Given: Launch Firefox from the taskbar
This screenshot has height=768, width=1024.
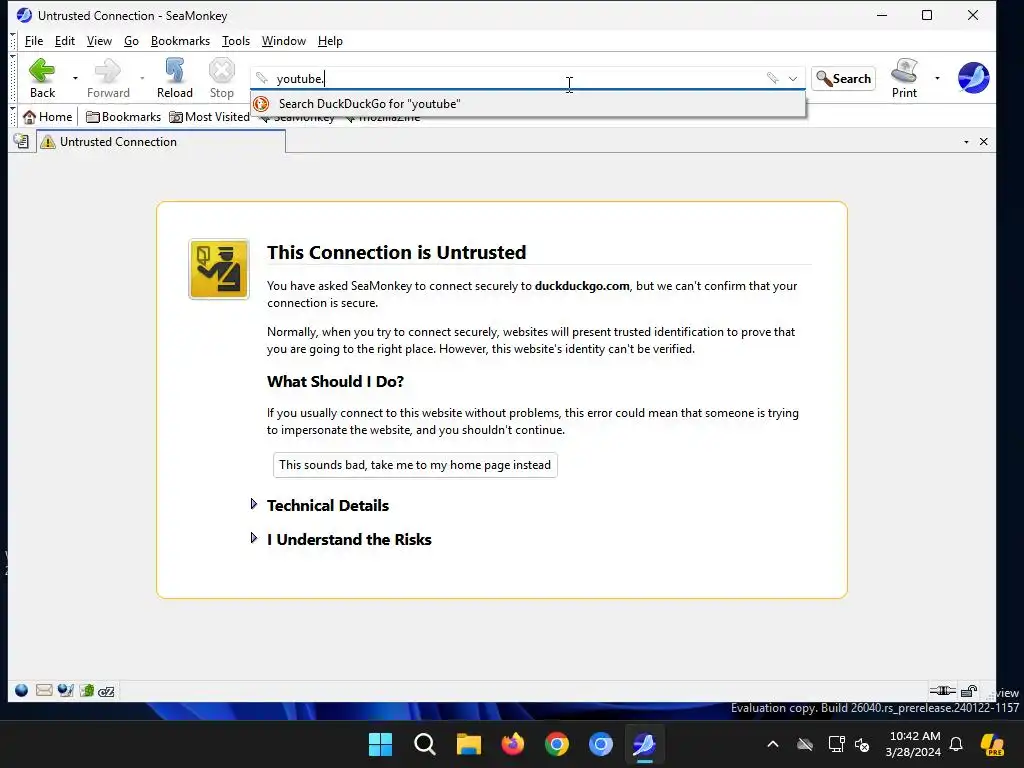Looking at the screenshot, I should tap(513, 744).
